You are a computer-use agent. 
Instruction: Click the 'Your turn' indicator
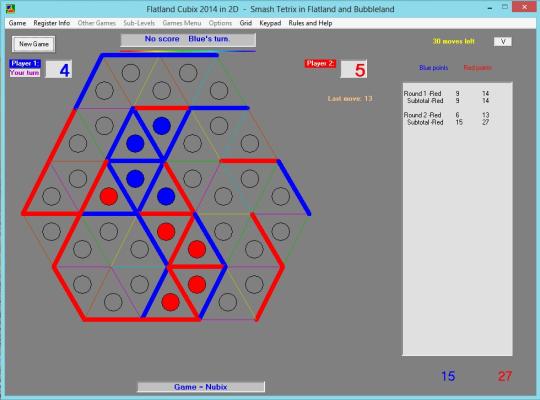[24, 73]
